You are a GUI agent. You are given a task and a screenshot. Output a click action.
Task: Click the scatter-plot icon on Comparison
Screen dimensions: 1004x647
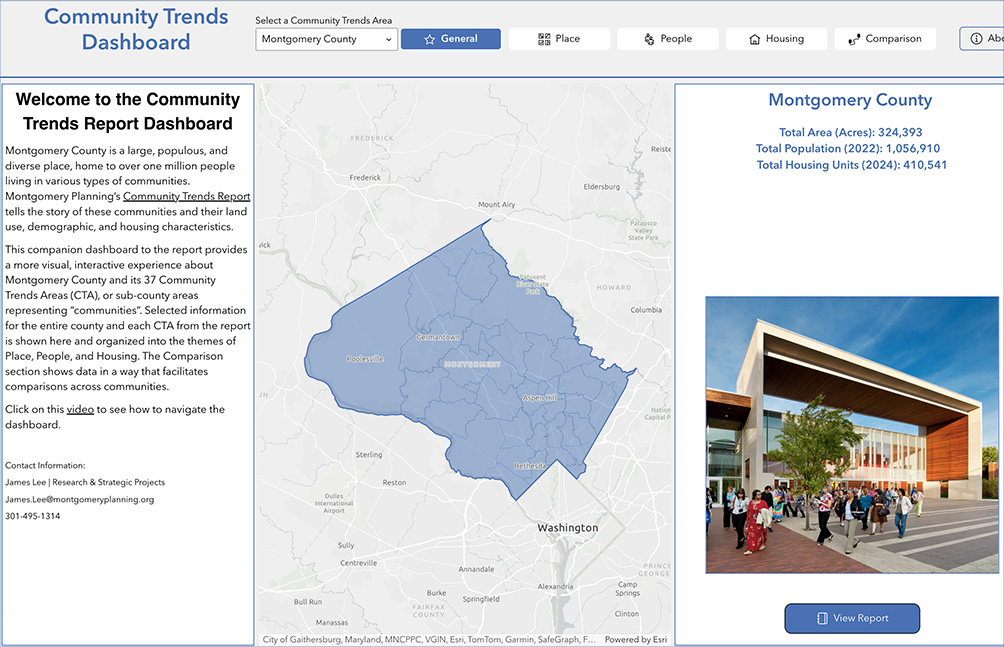pos(856,38)
